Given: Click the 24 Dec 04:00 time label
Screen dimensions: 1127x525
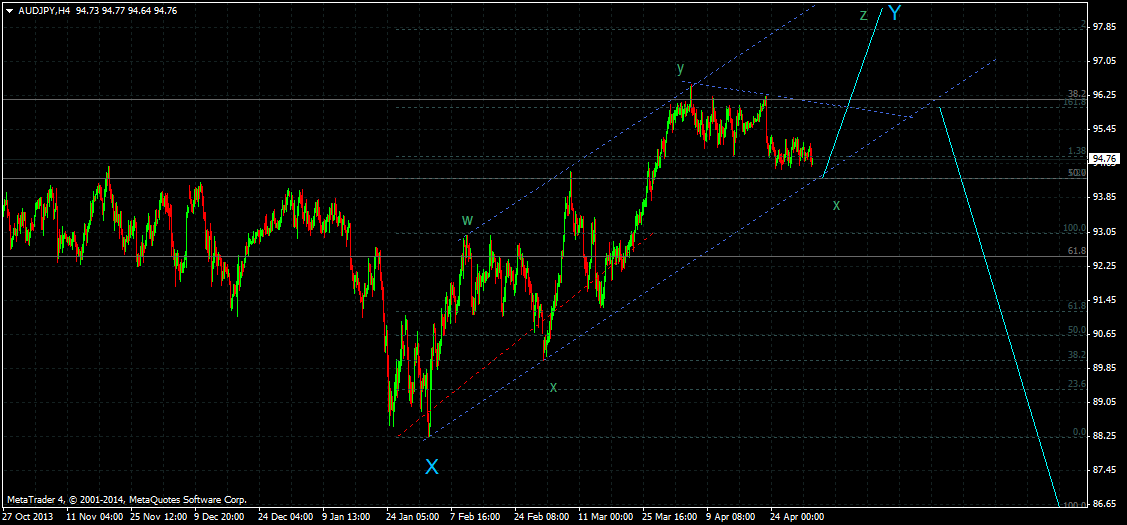Looking at the screenshot, I should pos(285,516).
